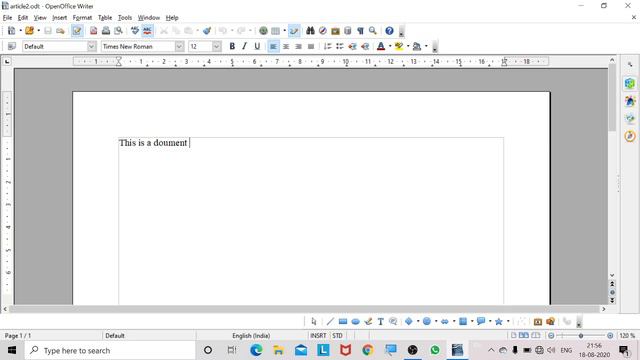Toggle AutoSpellcheck icon
Image resolution: width=640 pixels, height=360 pixels.
[147, 31]
